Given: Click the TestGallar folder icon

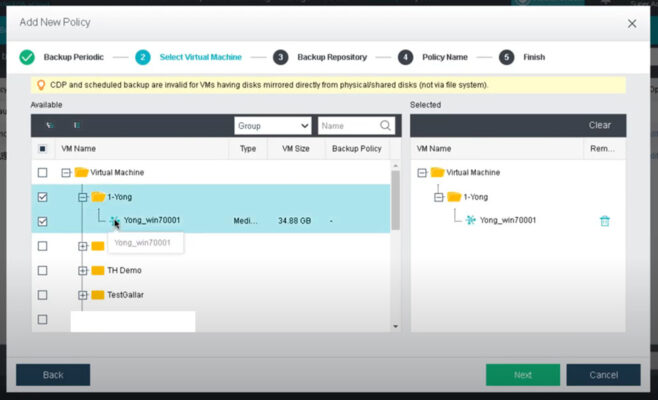Looking at the screenshot, I should (x=98, y=295).
